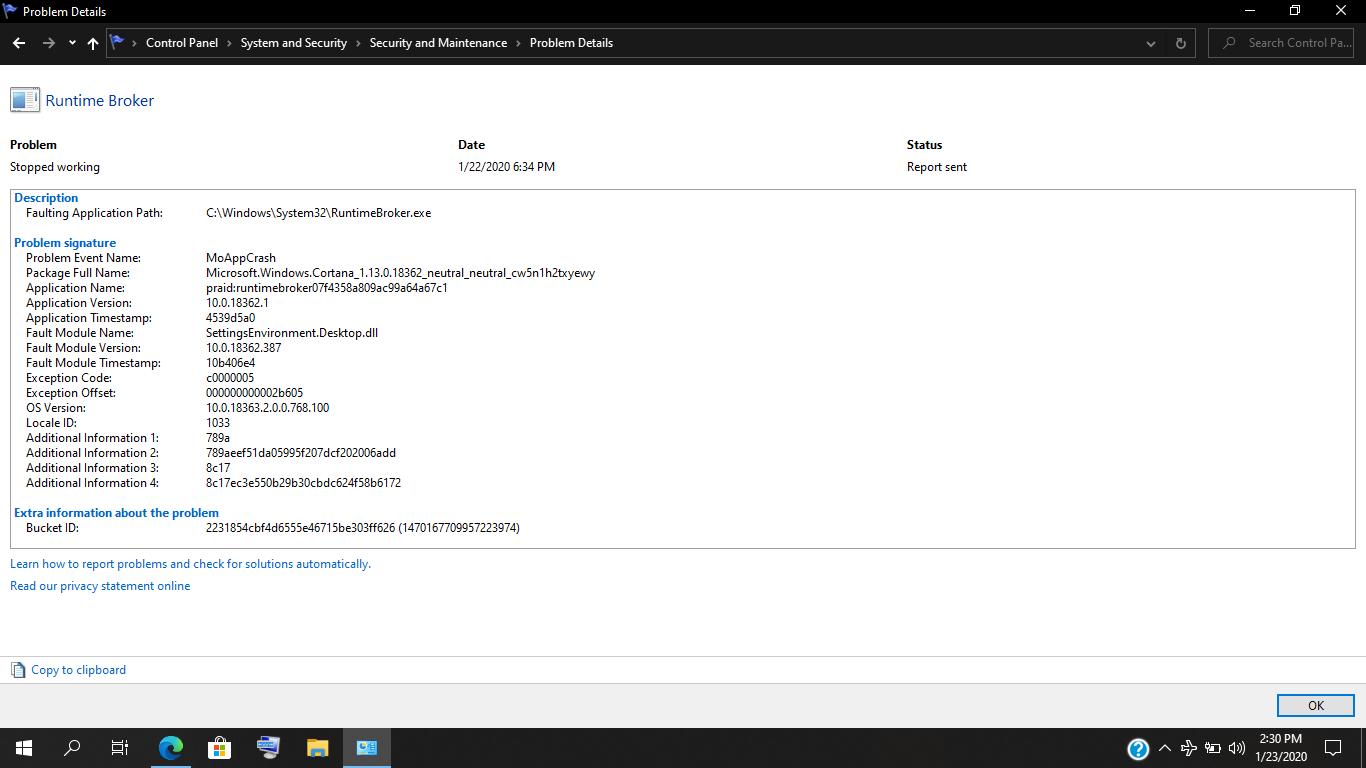Viewport: 1366px width, 768px height.
Task: Select the Bucket ID value
Action: [x=362, y=528]
